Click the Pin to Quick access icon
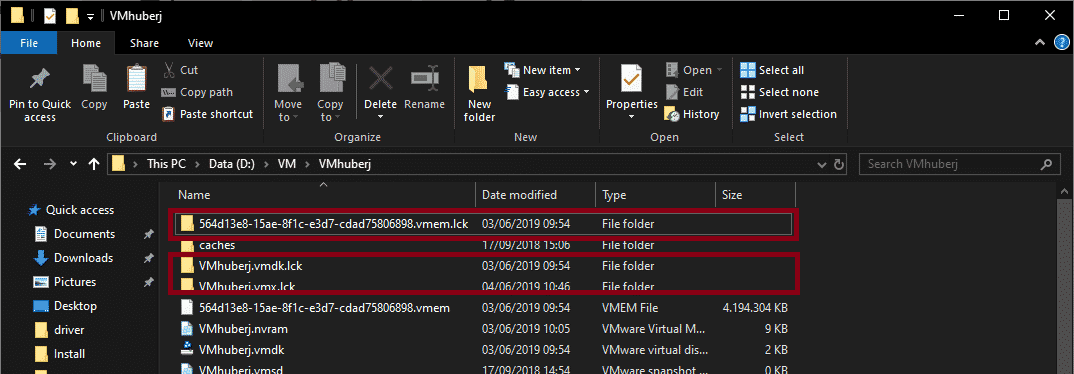This screenshot has width=1074, height=374. point(40,78)
